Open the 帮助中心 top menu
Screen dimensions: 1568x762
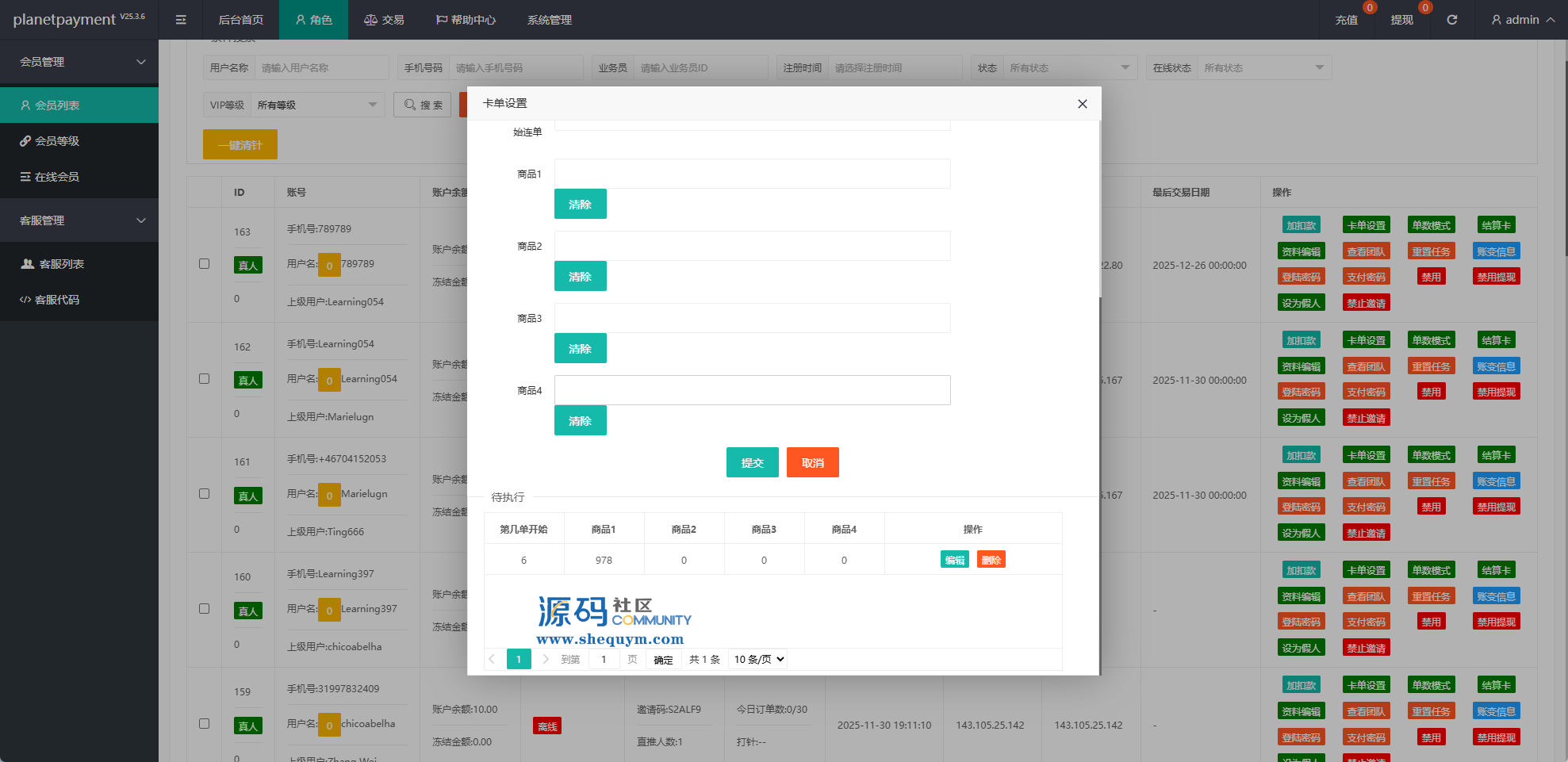click(466, 20)
